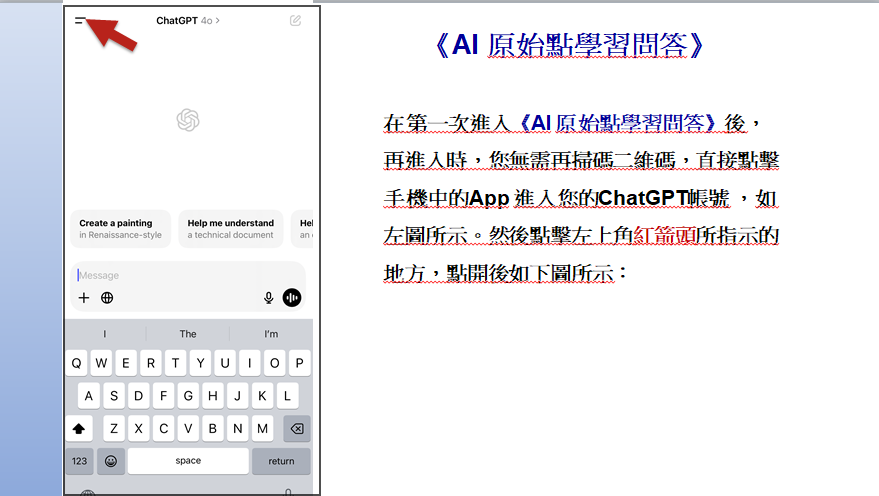The image size is (879, 496).
Task: Tap the W key on keyboard
Action: pos(101,363)
